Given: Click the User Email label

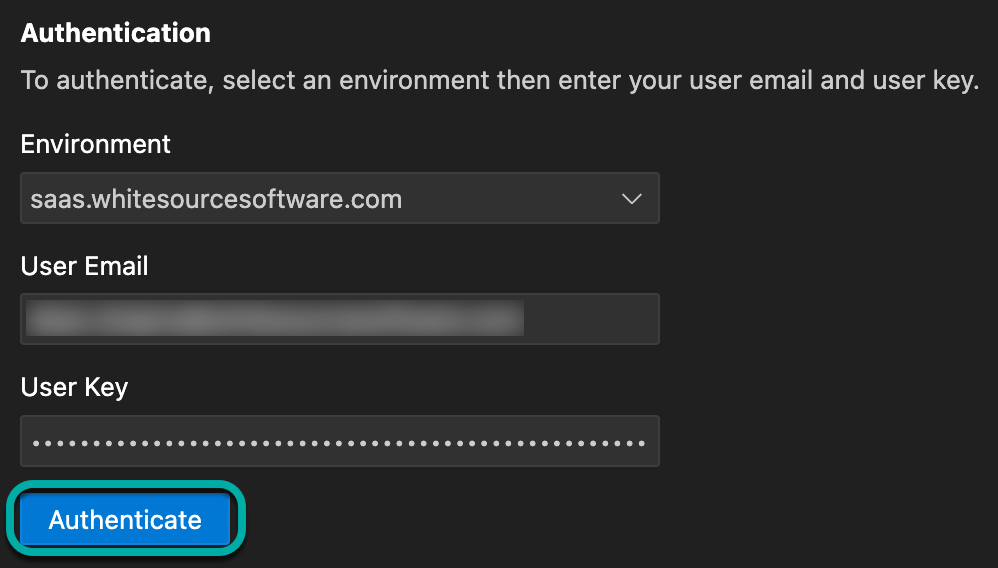Looking at the screenshot, I should coord(84,266).
